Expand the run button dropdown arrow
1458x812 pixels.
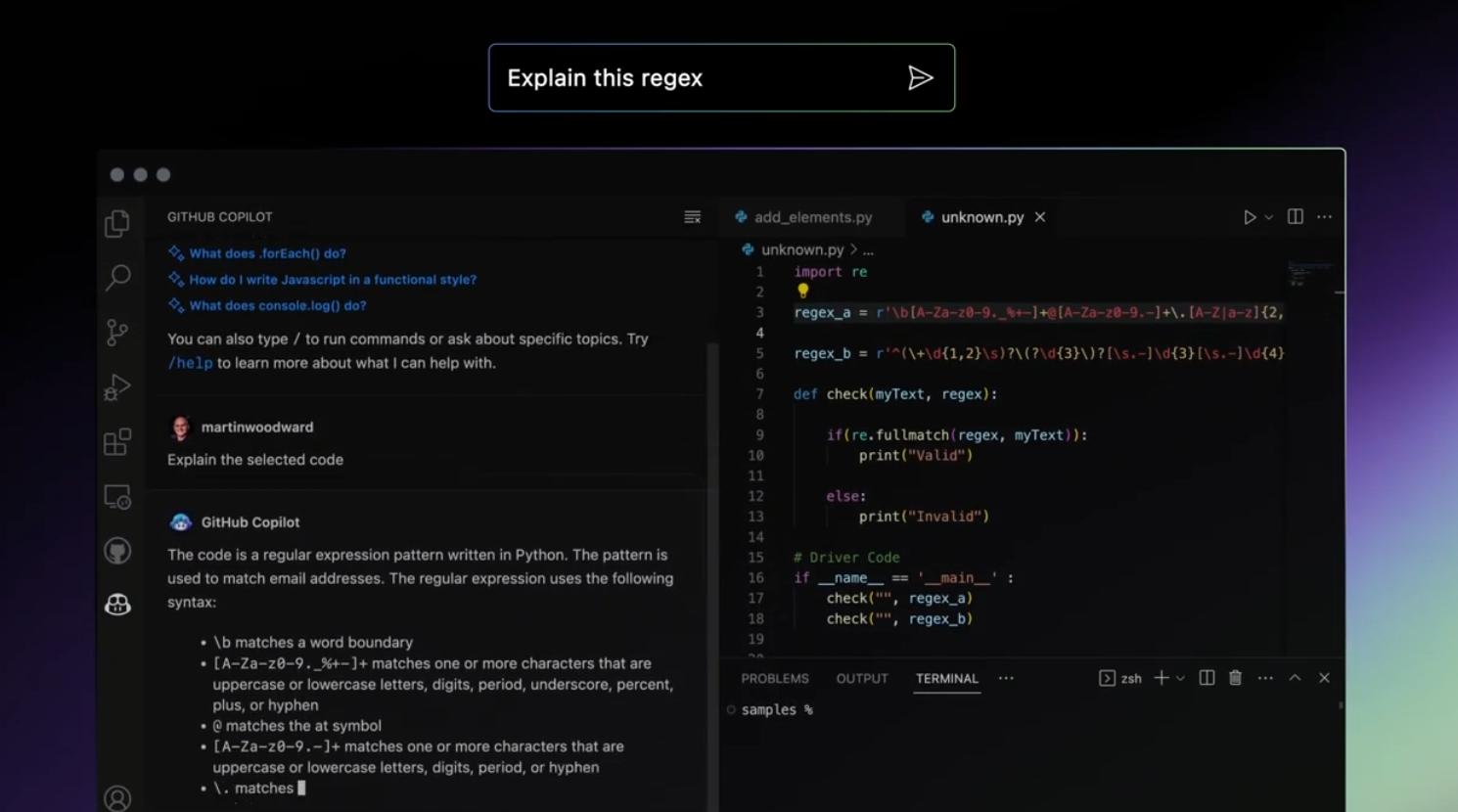[1269, 217]
